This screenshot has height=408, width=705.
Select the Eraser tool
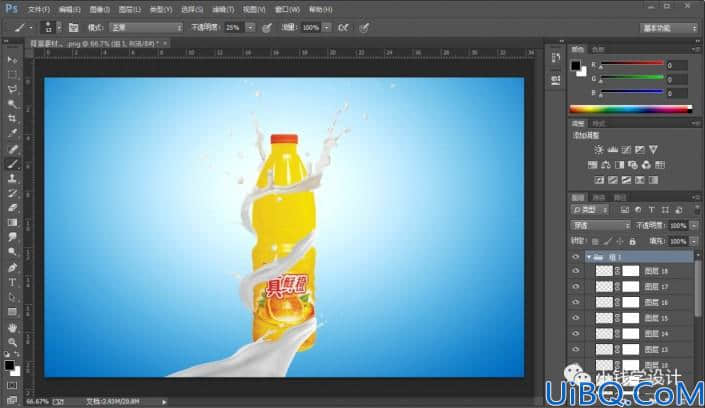click(x=12, y=208)
